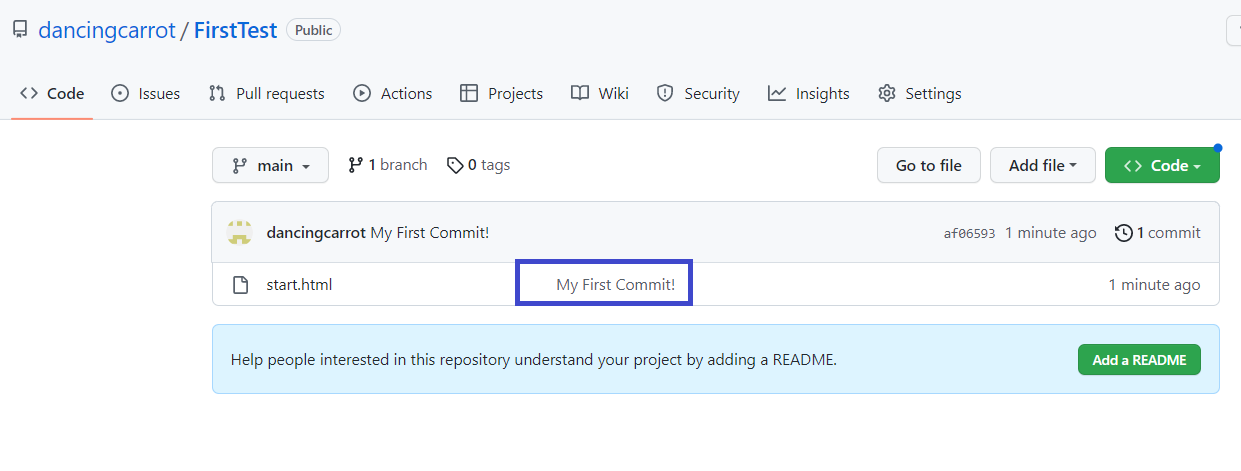Open the Wiki tab

[600, 93]
